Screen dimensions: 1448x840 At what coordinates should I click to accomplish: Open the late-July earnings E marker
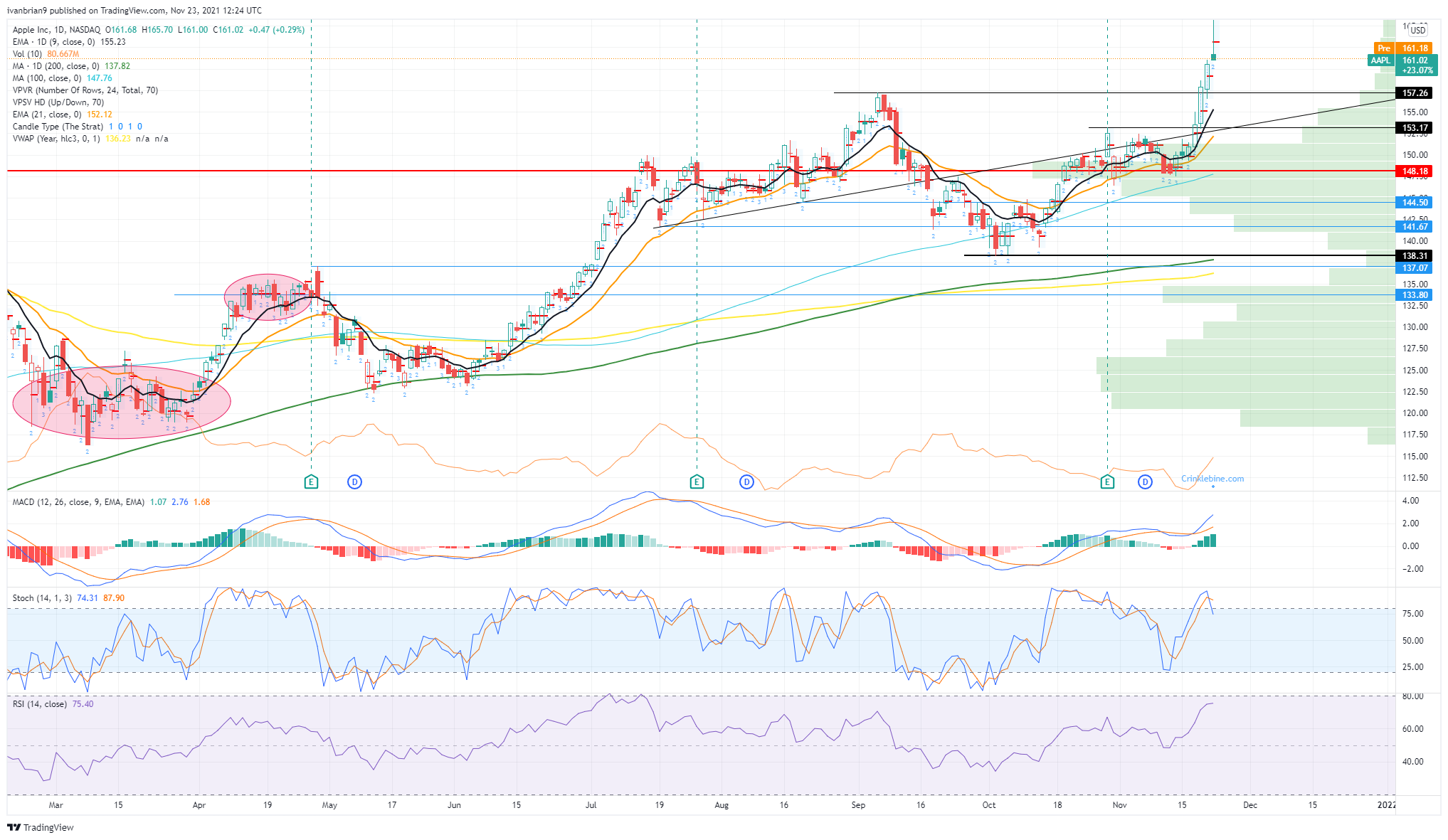click(697, 482)
